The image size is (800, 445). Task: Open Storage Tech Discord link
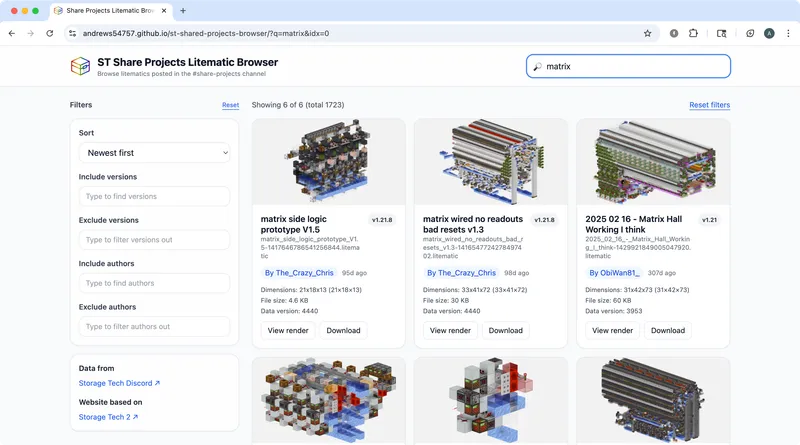pos(119,383)
